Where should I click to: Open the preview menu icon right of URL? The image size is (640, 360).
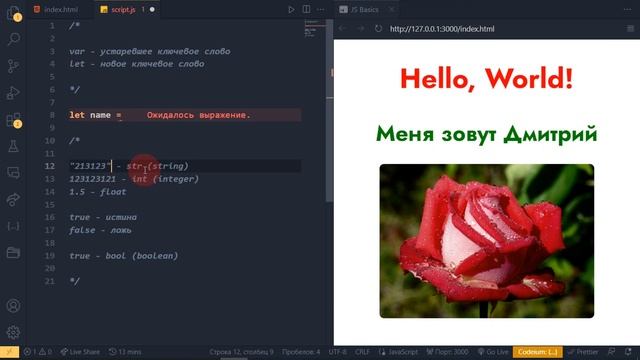[x=630, y=29]
